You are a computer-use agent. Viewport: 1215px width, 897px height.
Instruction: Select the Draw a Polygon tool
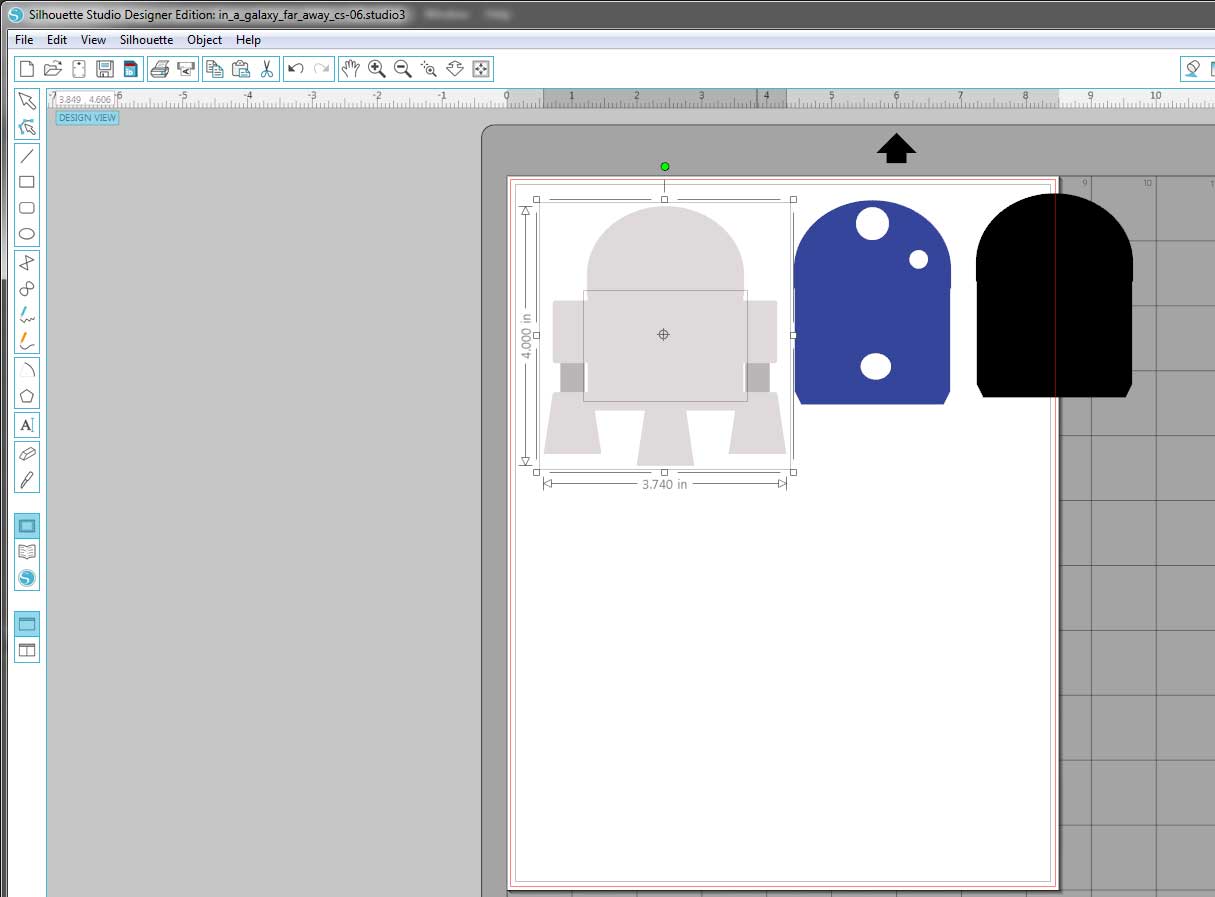point(27,396)
